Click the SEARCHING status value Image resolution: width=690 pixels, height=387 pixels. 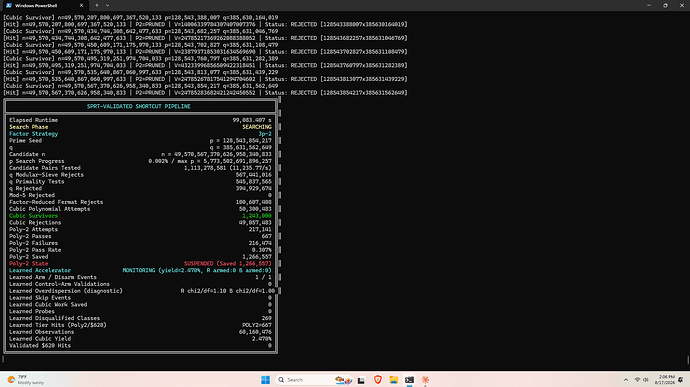pyautogui.click(x=257, y=127)
